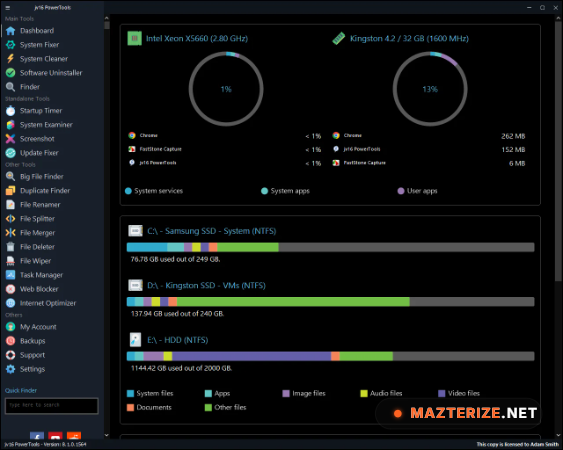Viewport: 563px width, 450px height.
Task: Launch the Software Uninstaller tool icon
Action: point(10,73)
